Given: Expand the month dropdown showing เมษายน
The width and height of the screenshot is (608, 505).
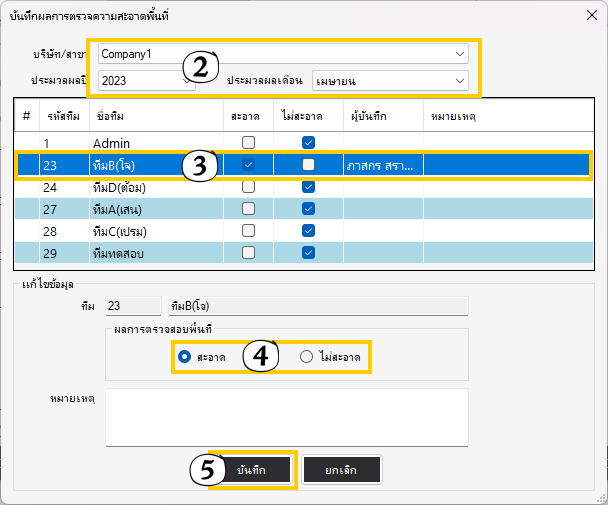Looking at the screenshot, I should [459, 80].
